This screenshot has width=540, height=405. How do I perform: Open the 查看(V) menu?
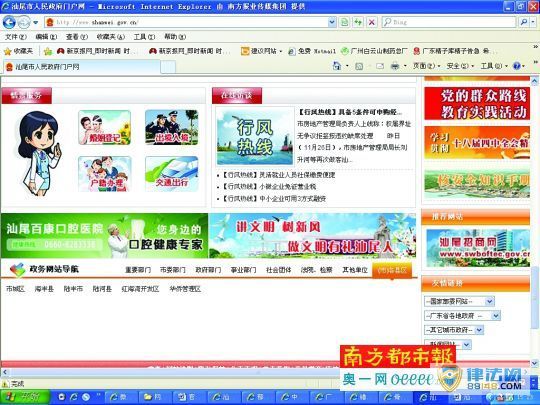point(76,37)
